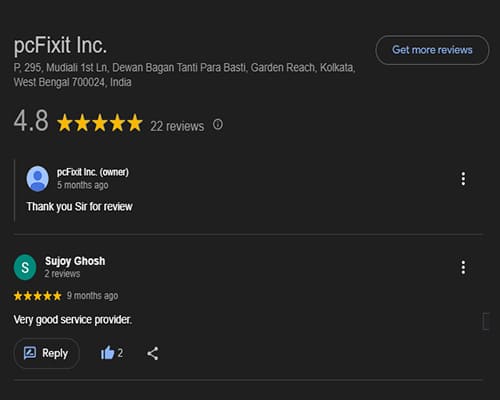Click '5 months ago' timestamp

(x=83, y=185)
